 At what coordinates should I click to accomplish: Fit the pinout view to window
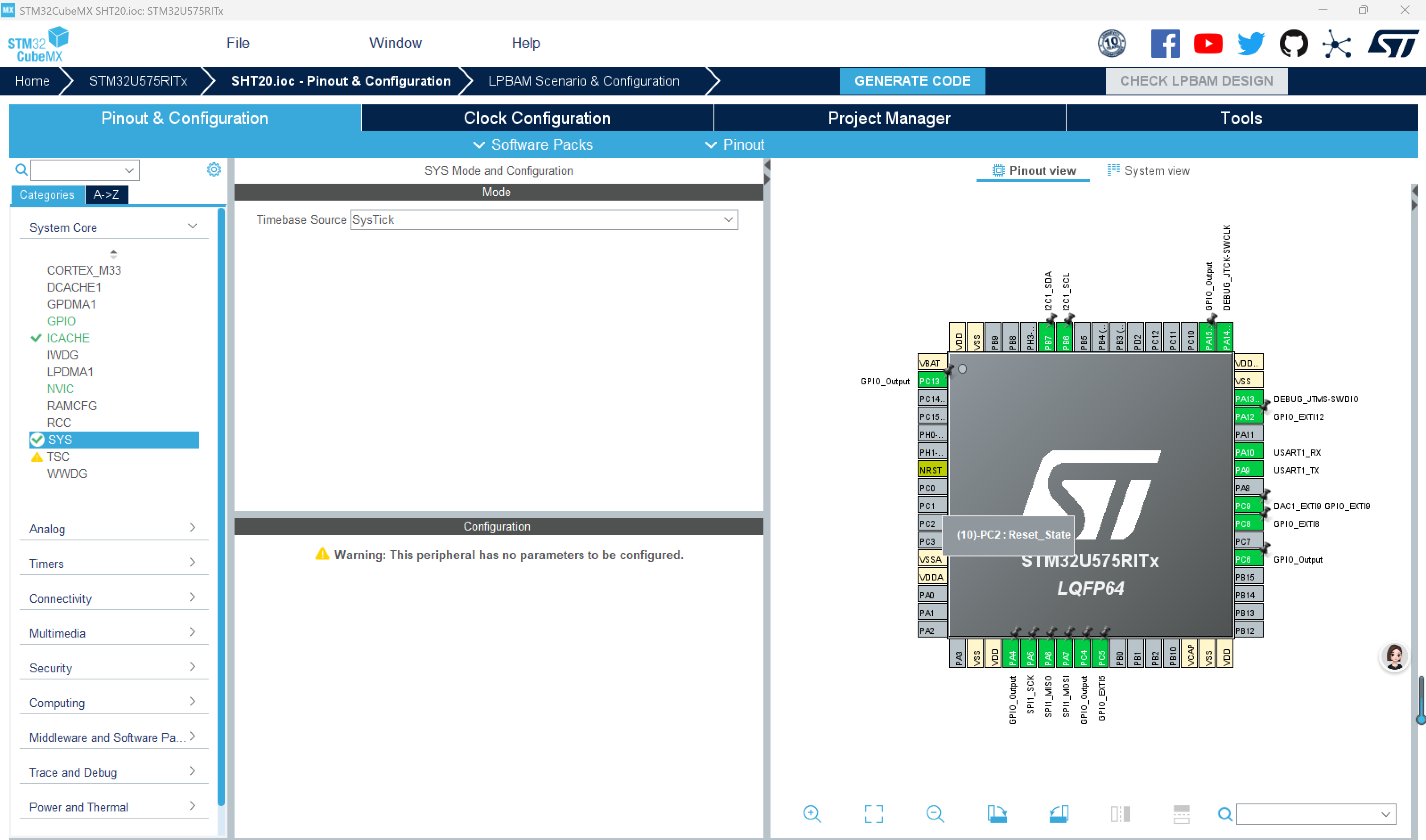(874, 814)
